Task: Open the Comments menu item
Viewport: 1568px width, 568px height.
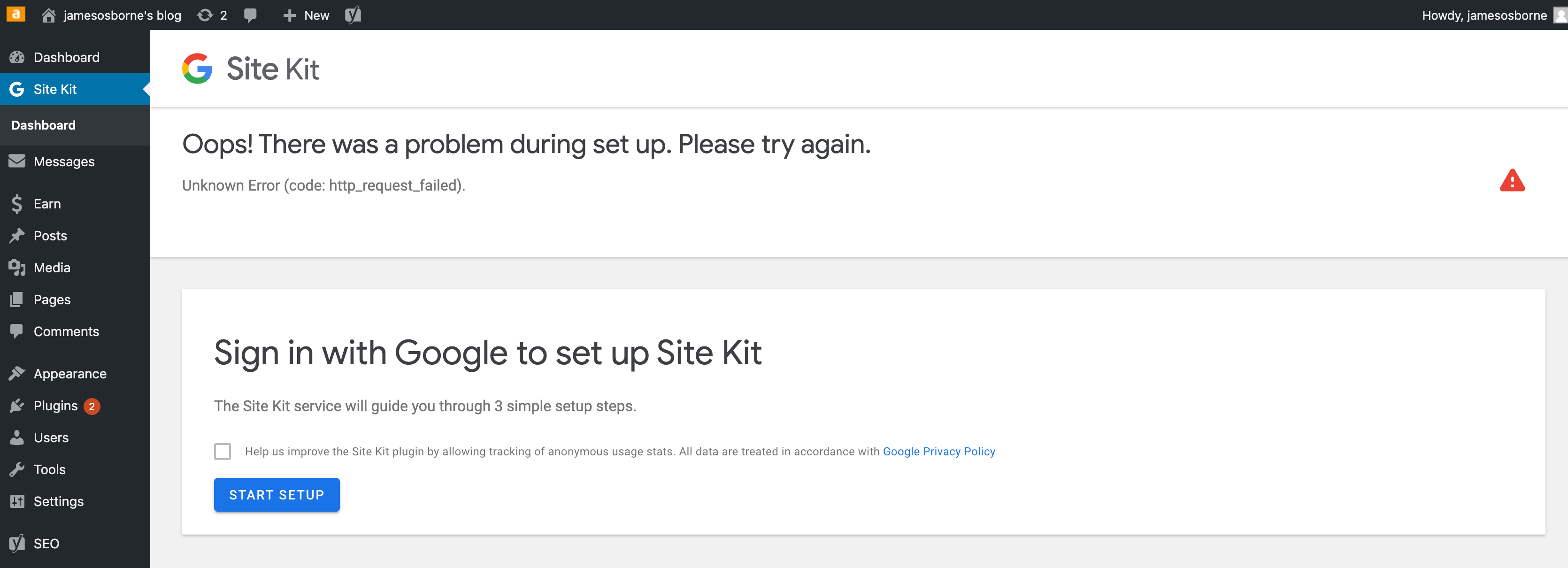Action: click(x=75, y=331)
